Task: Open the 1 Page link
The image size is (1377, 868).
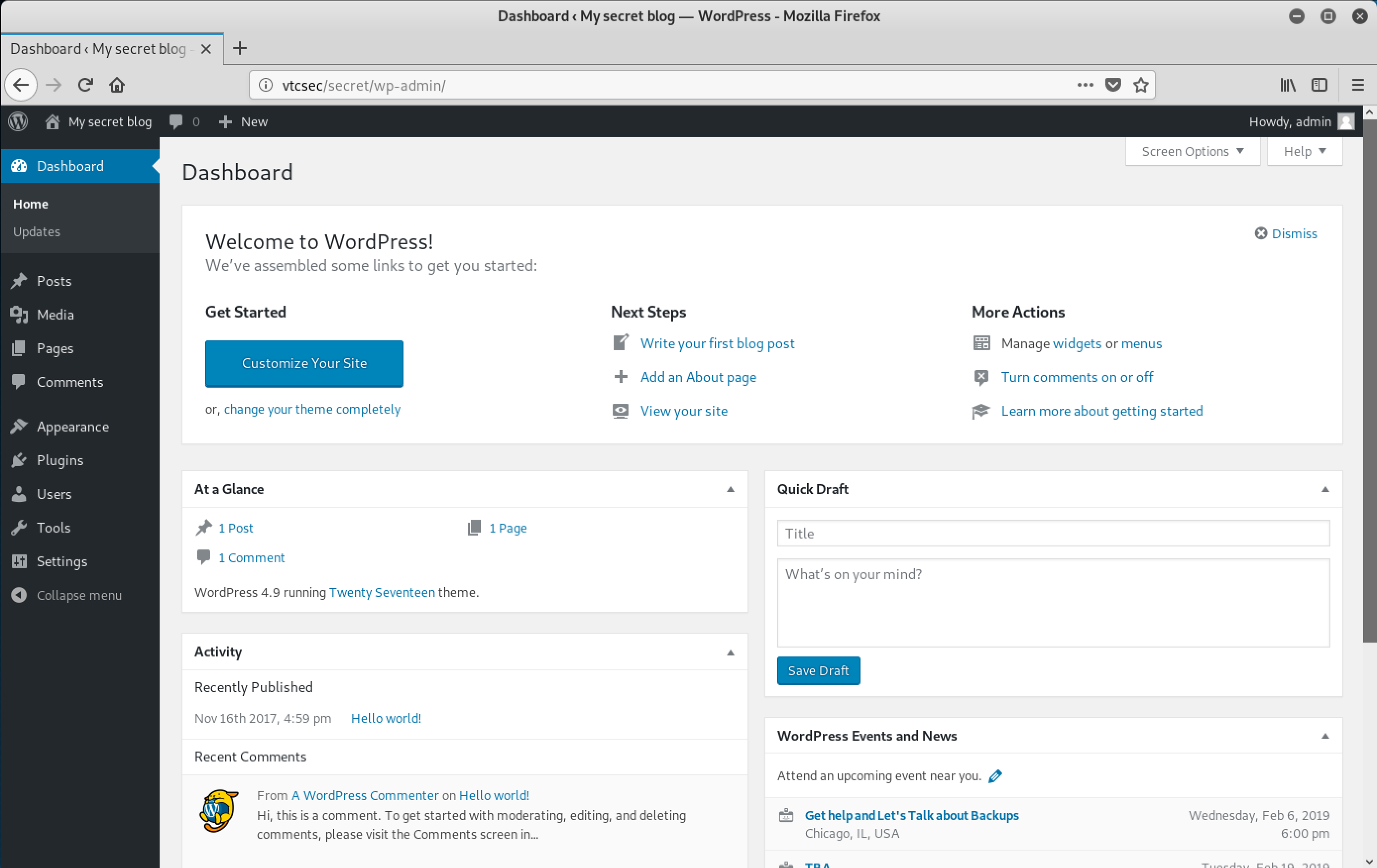Action: [508, 528]
